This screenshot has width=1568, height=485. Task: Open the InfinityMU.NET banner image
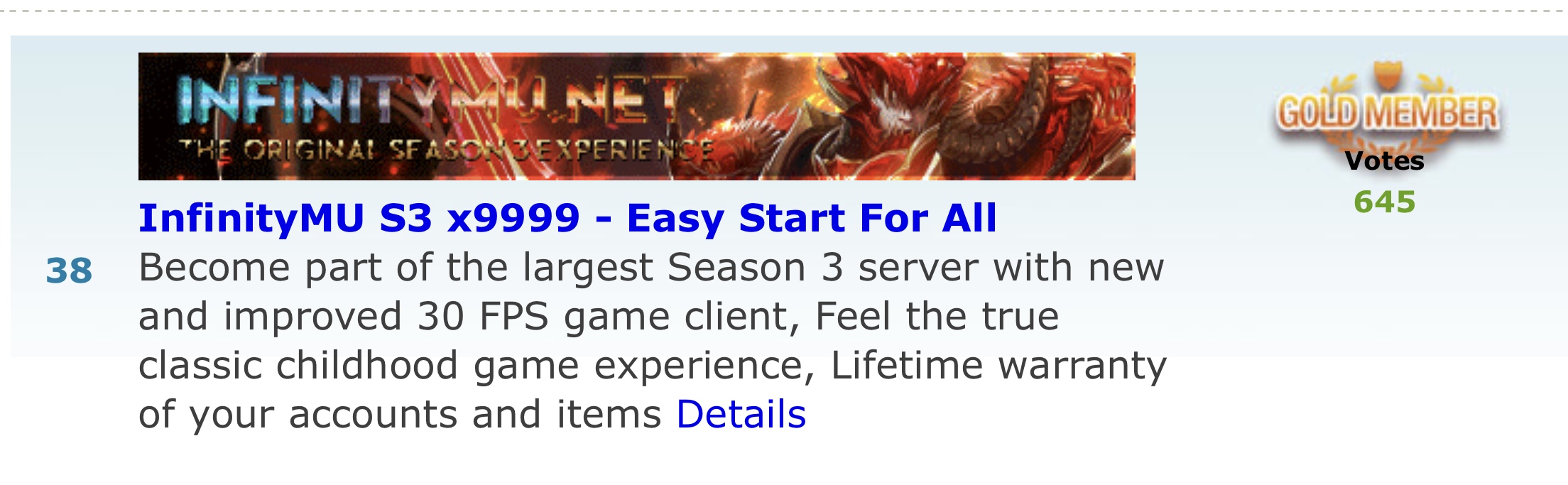tap(636, 116)
